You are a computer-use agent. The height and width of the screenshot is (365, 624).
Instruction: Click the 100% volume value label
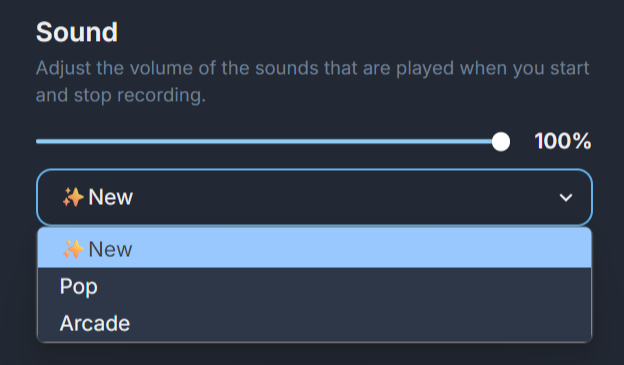tap(563, 141)
